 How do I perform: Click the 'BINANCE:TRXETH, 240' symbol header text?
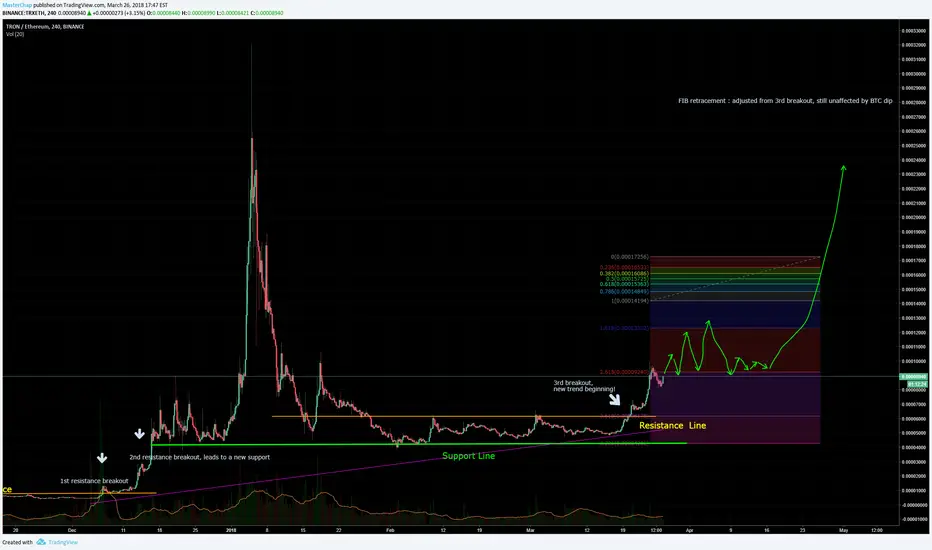[x=29, y=12]
